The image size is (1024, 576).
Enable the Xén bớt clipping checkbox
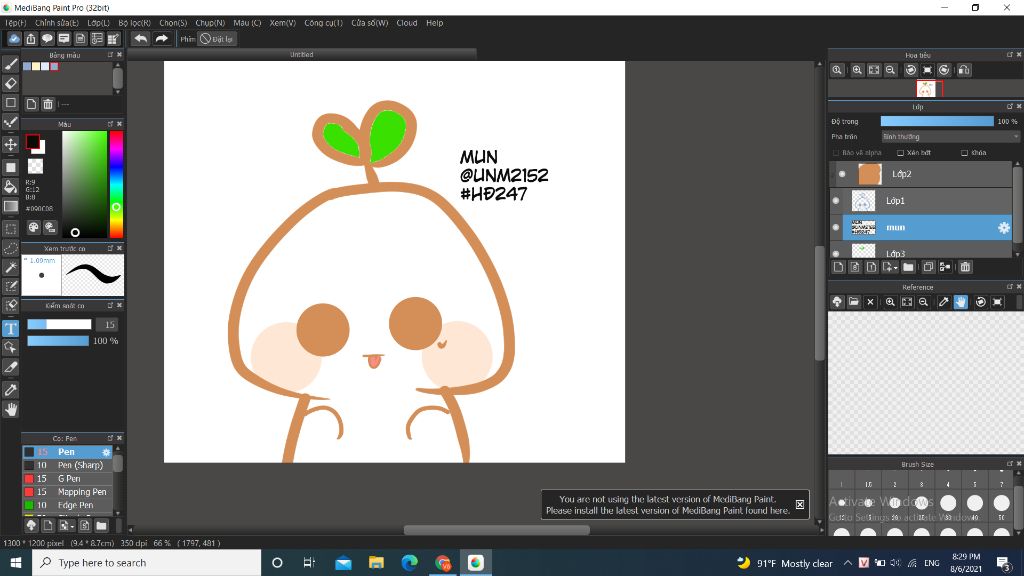900,153
